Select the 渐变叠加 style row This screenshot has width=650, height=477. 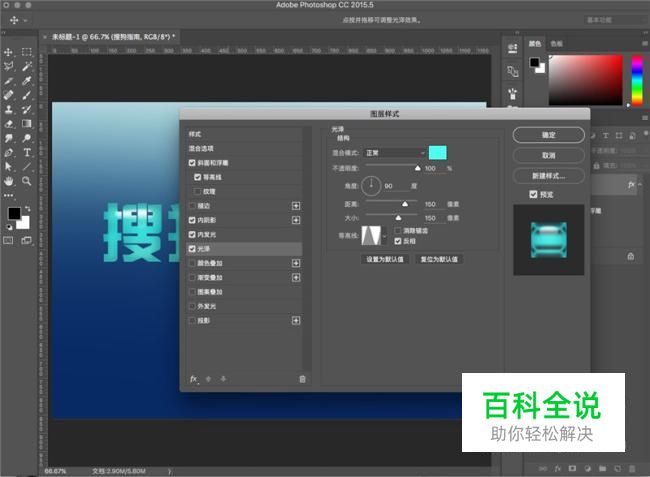click(245, 278)
